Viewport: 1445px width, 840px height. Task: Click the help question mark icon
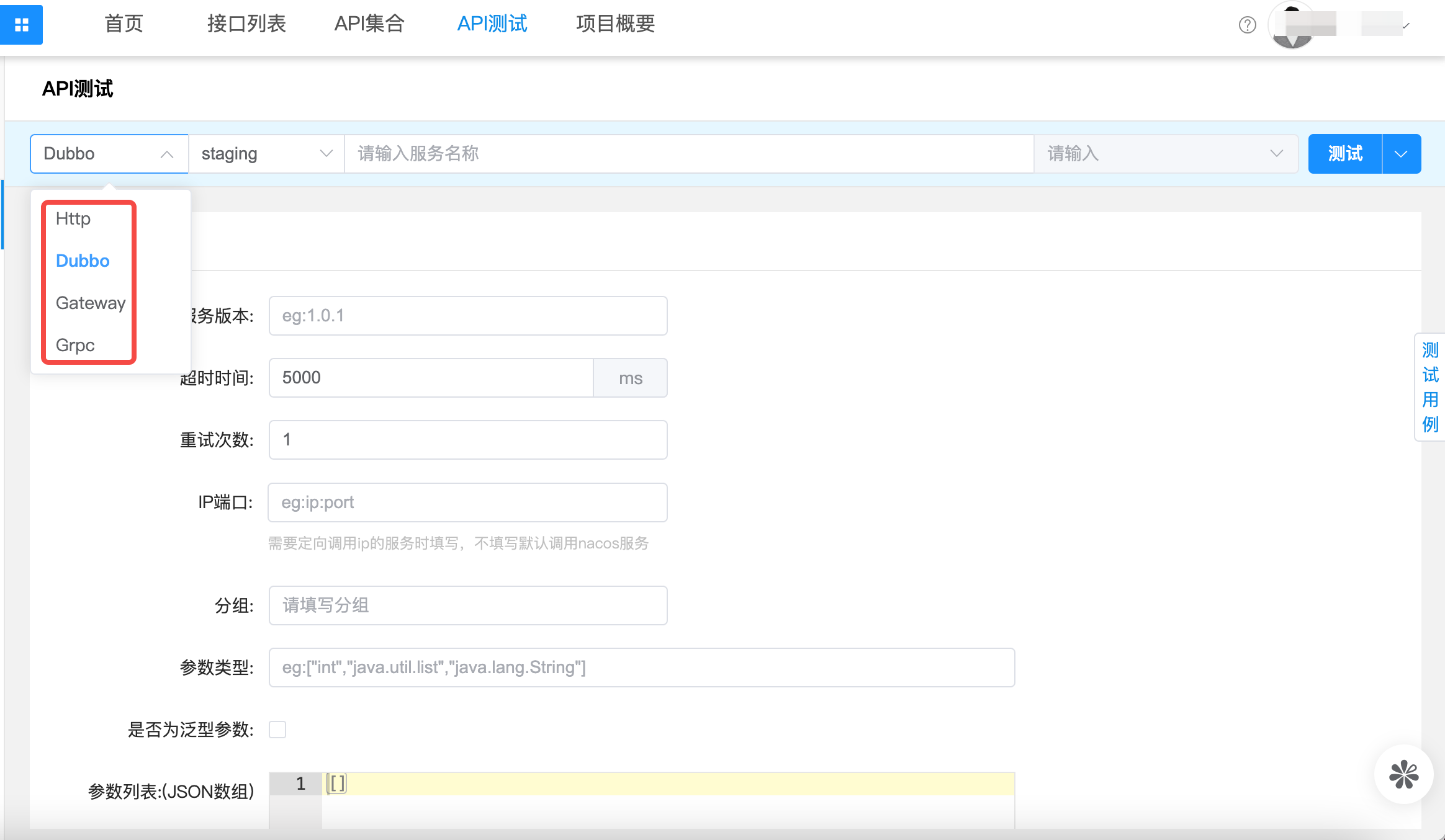point(1247,25)
